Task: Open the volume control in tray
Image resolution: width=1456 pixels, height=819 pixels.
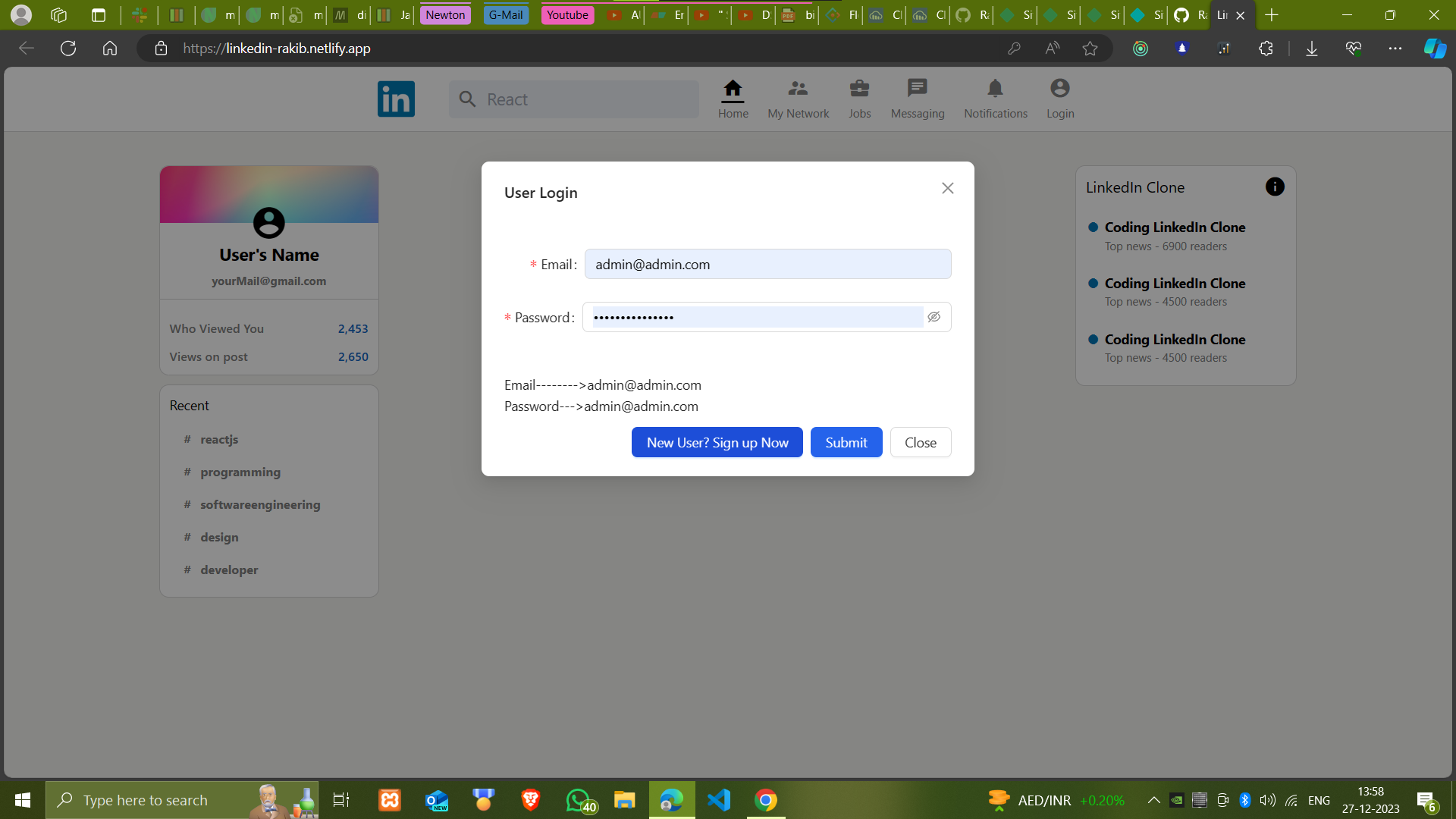Action: [1267, 800]
